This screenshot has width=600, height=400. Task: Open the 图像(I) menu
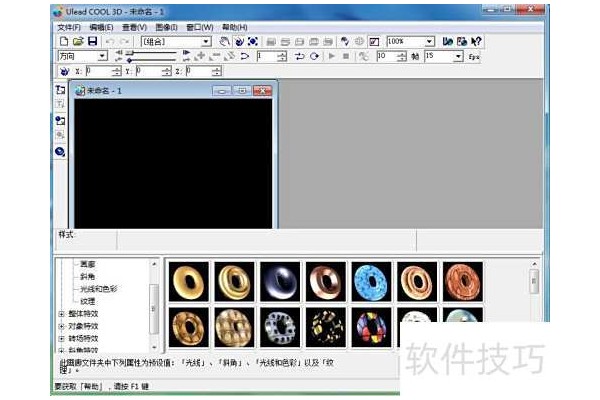166,27
